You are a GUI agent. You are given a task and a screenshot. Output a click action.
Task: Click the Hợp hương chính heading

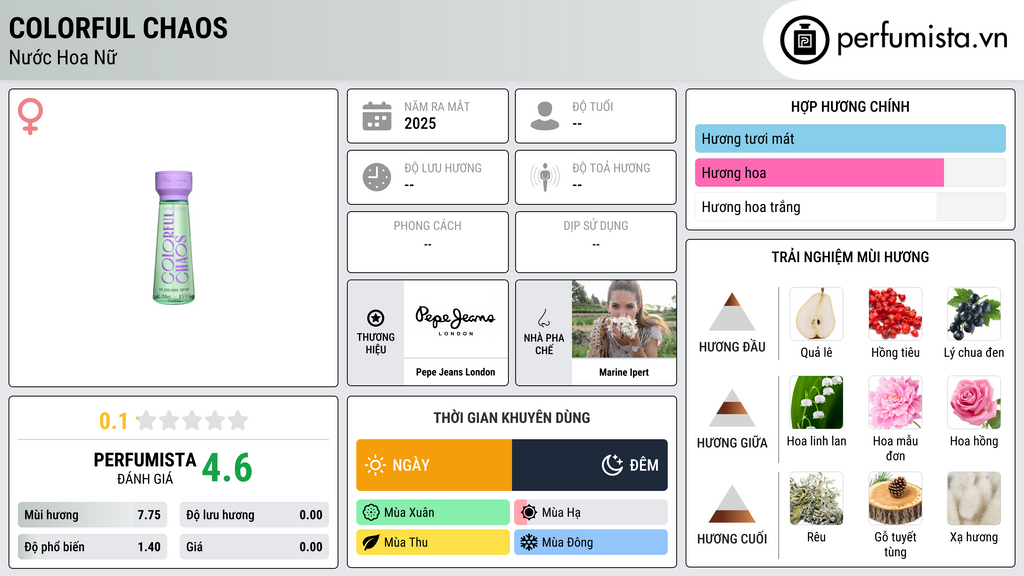click(x=850, y=106)
